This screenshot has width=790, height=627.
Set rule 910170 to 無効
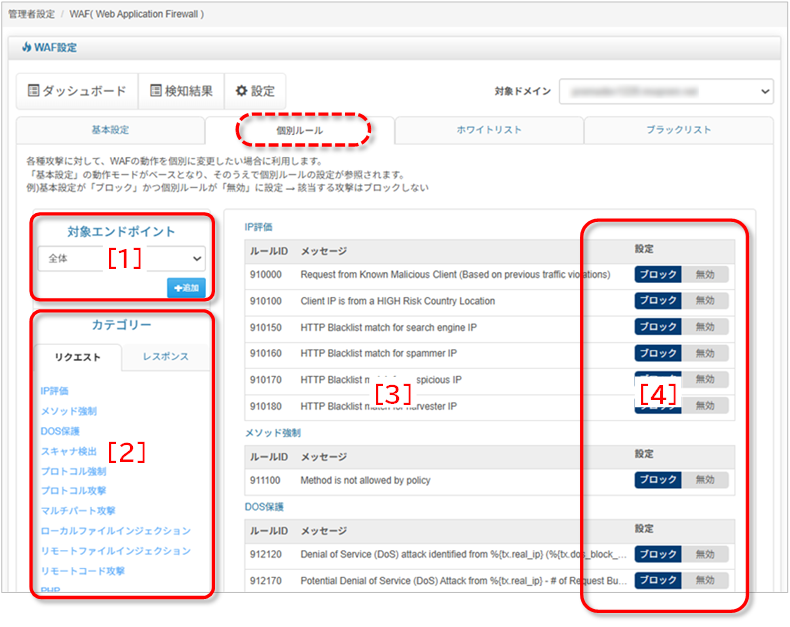point(705,379)
